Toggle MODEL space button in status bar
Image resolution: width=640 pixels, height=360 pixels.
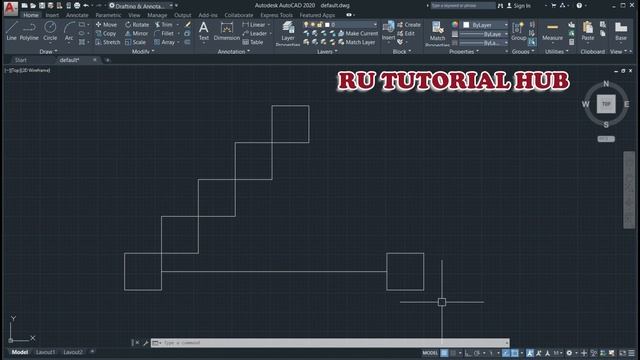[x=430, y=353]
